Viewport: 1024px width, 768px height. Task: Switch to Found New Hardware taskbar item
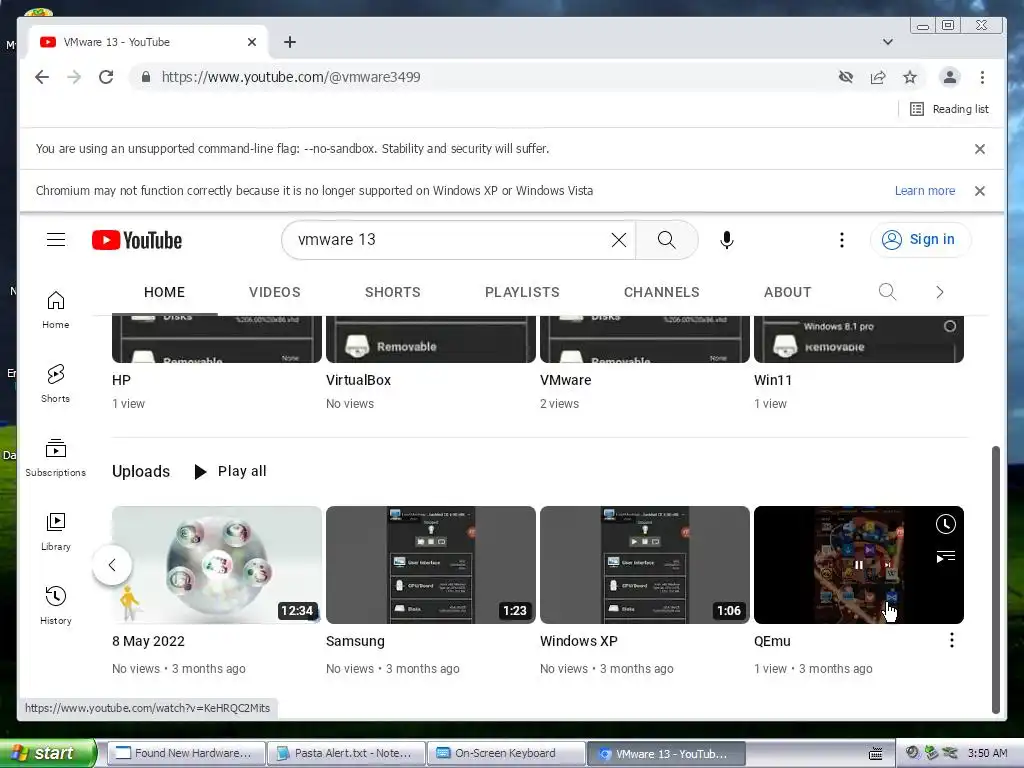(186, 753)
